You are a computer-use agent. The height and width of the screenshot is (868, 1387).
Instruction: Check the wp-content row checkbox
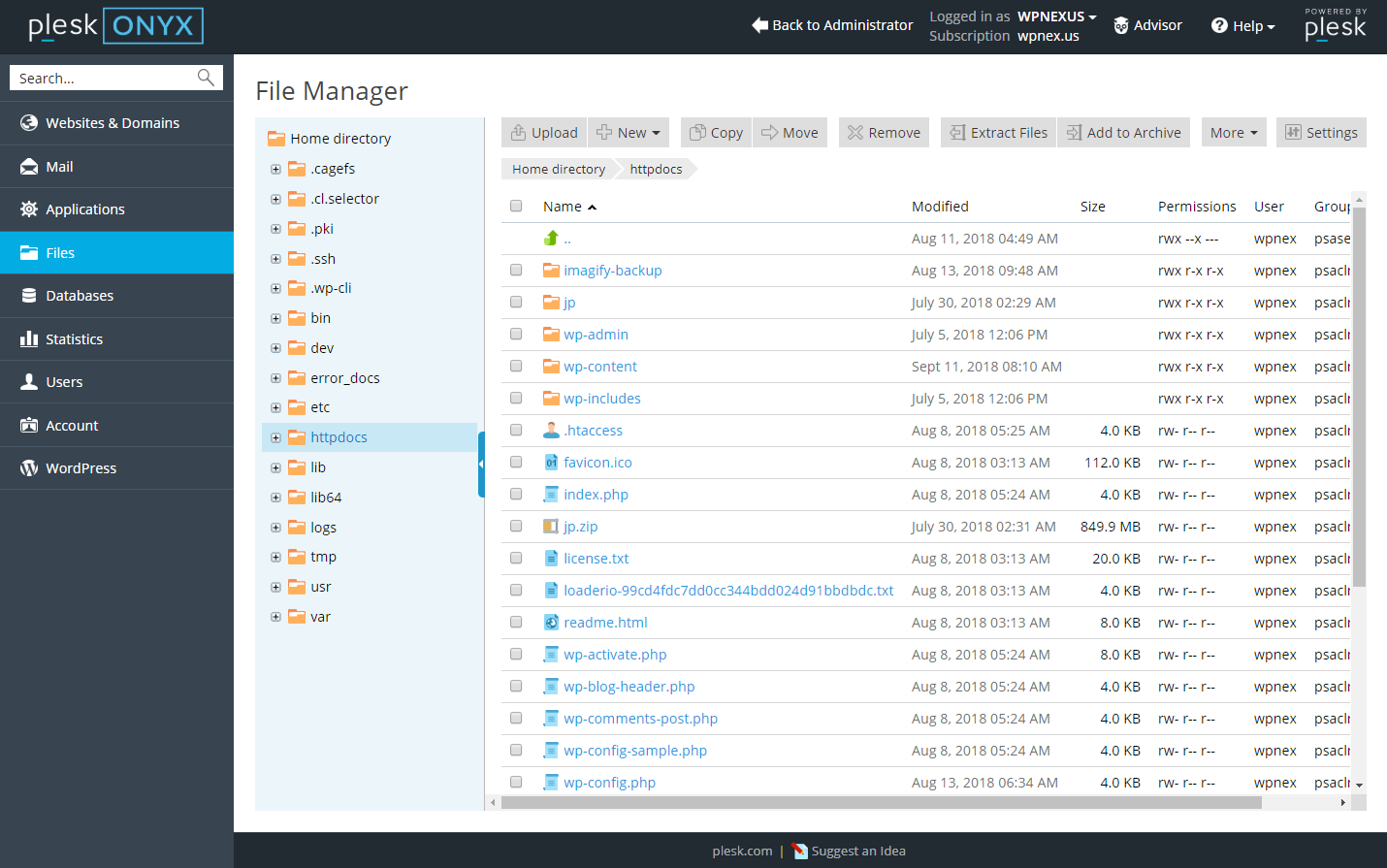[516, 367]
